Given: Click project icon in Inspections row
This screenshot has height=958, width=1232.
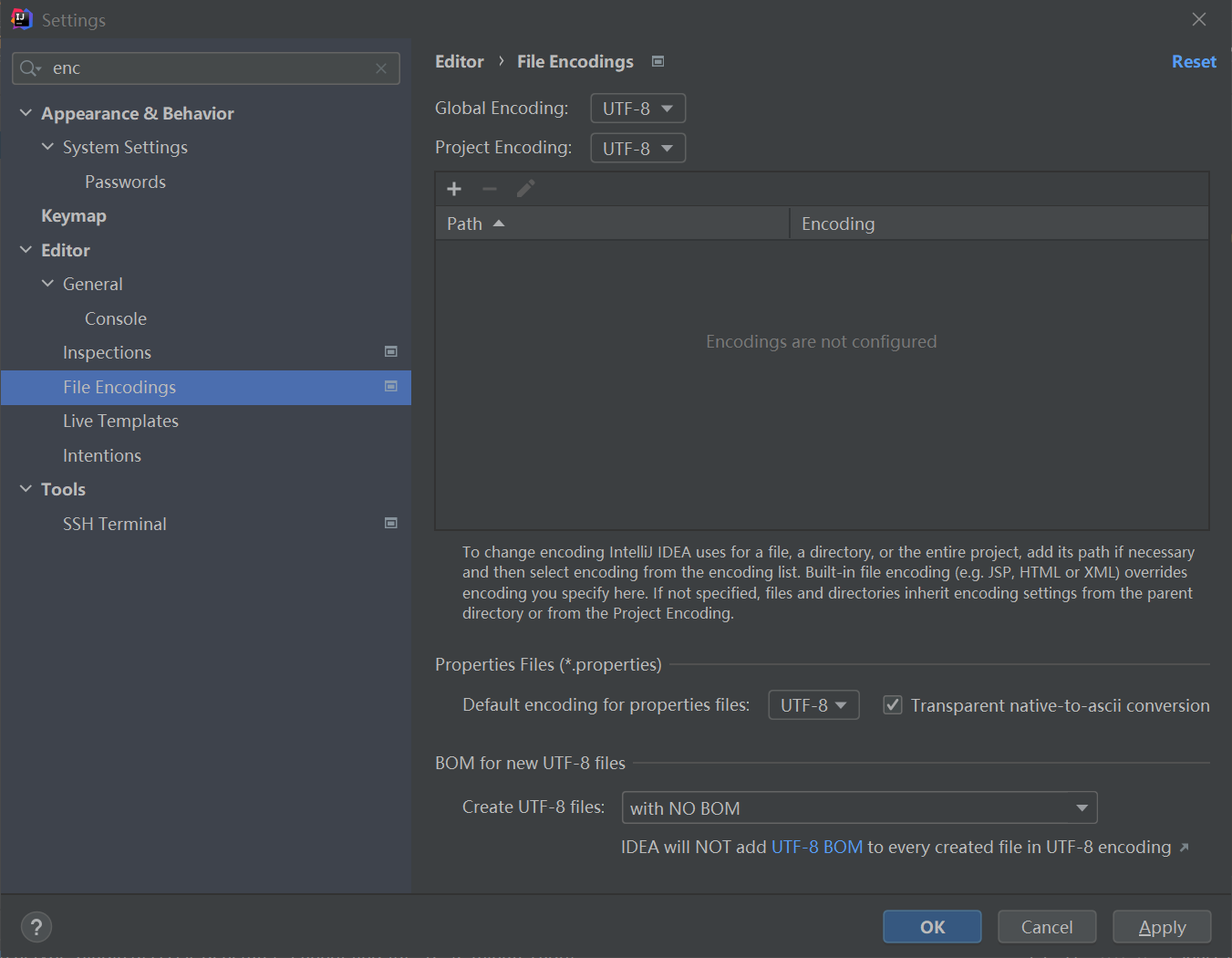Looking at the screenshot, I should [391, 351].
